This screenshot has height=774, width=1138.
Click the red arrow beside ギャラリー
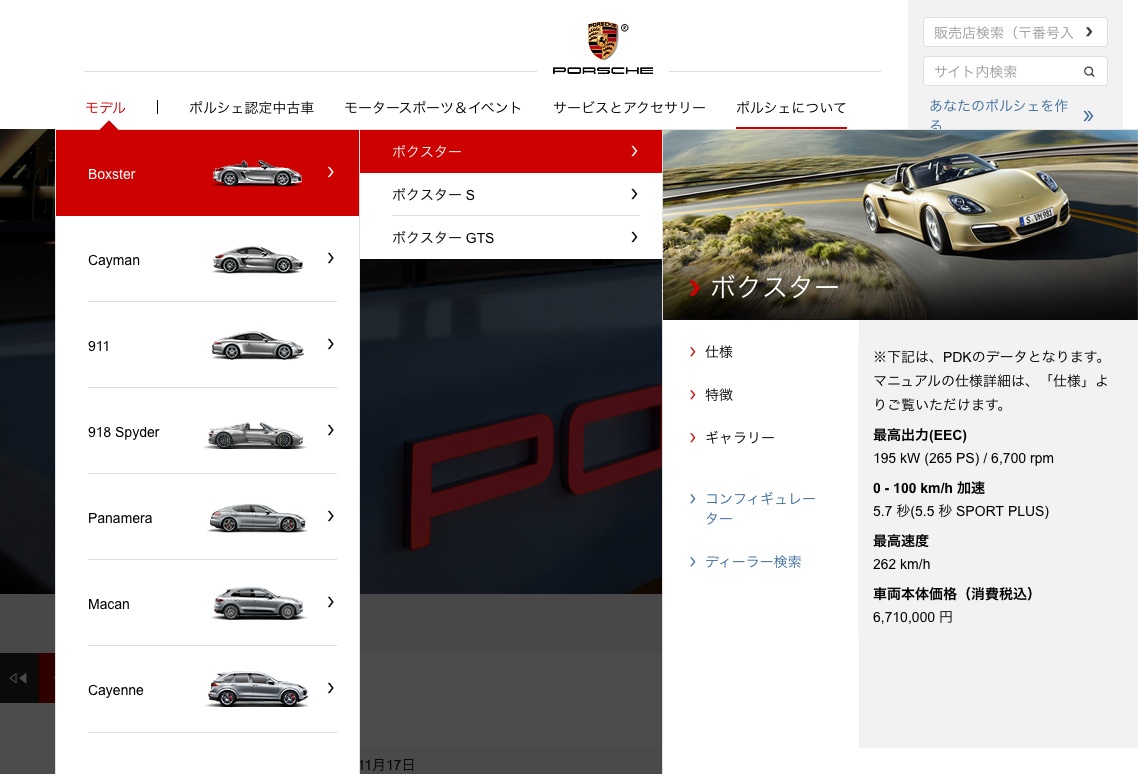pos(692,437)
